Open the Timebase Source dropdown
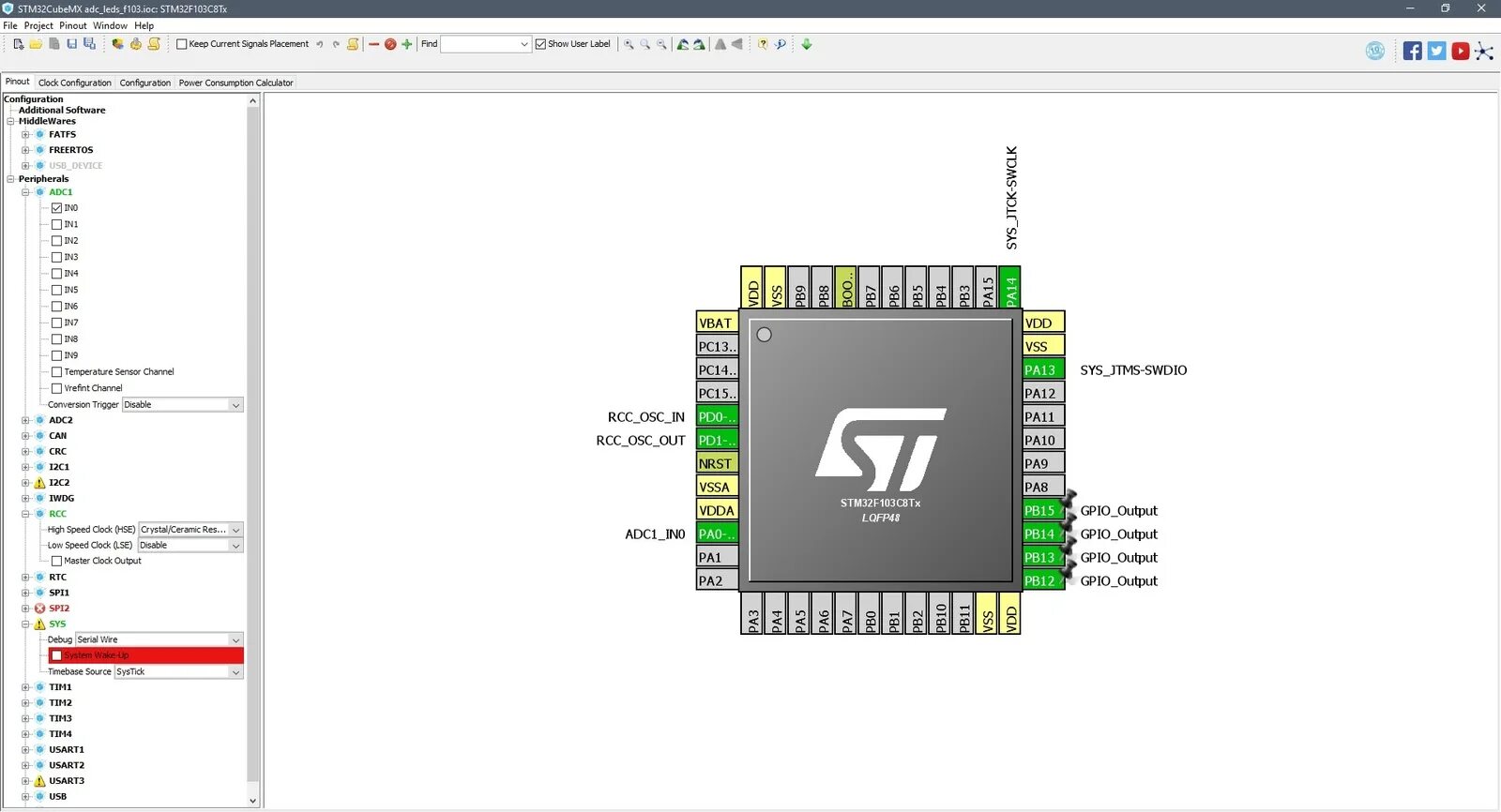1501x812 pixels. (x=178, y=672)
